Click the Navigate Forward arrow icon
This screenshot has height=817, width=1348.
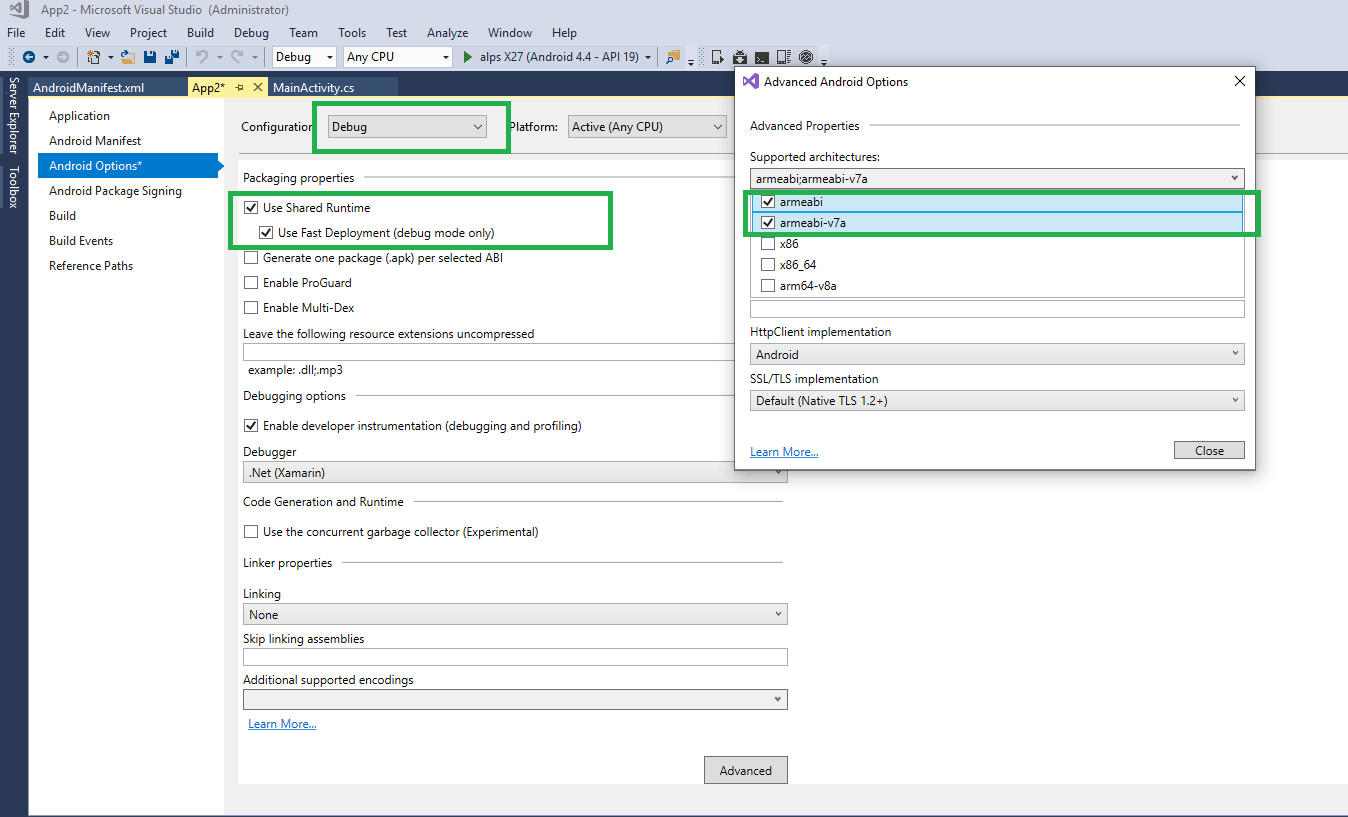[63, 57]
